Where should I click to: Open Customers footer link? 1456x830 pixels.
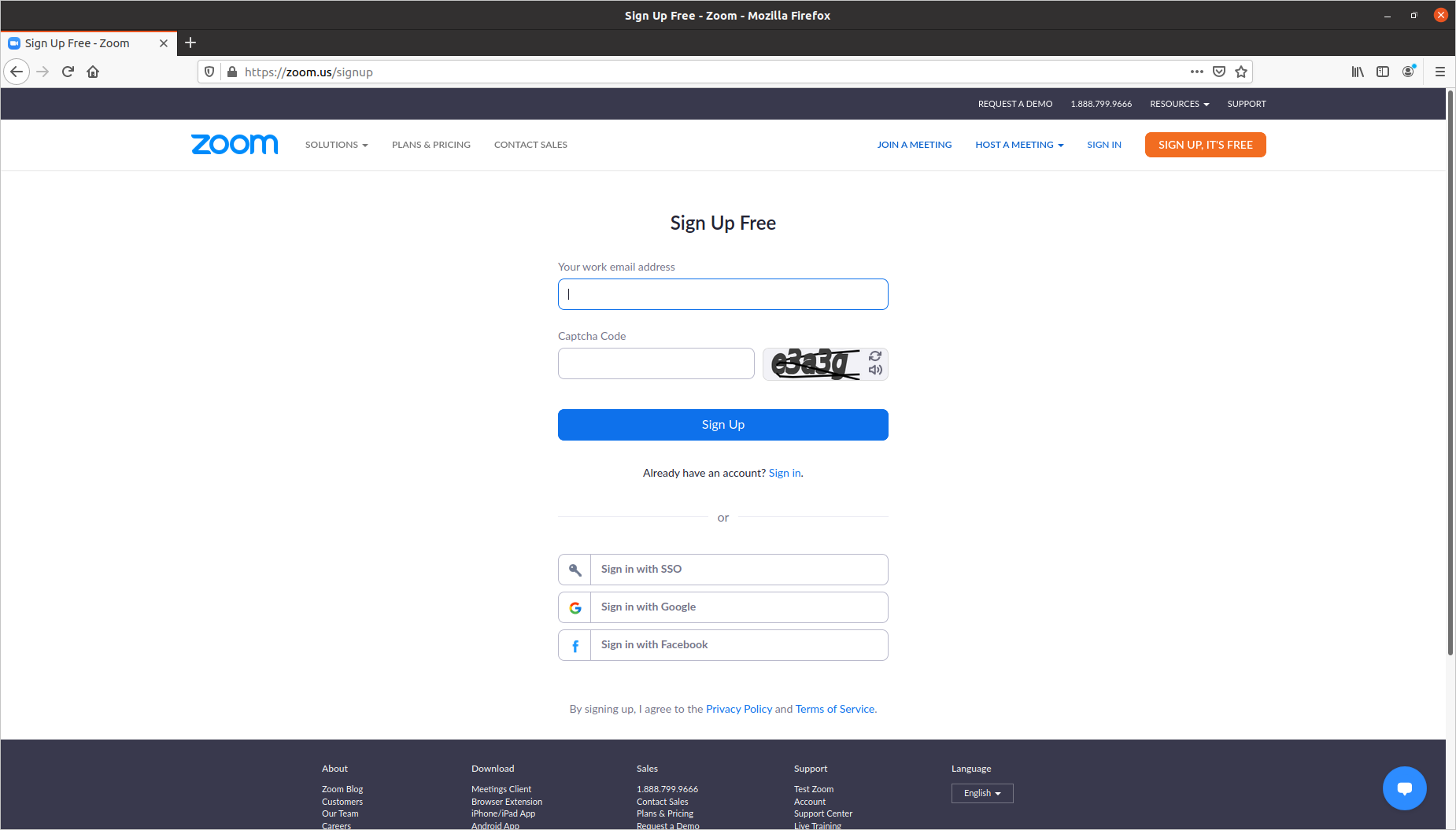pyautogui.click(x=342, y=802)
